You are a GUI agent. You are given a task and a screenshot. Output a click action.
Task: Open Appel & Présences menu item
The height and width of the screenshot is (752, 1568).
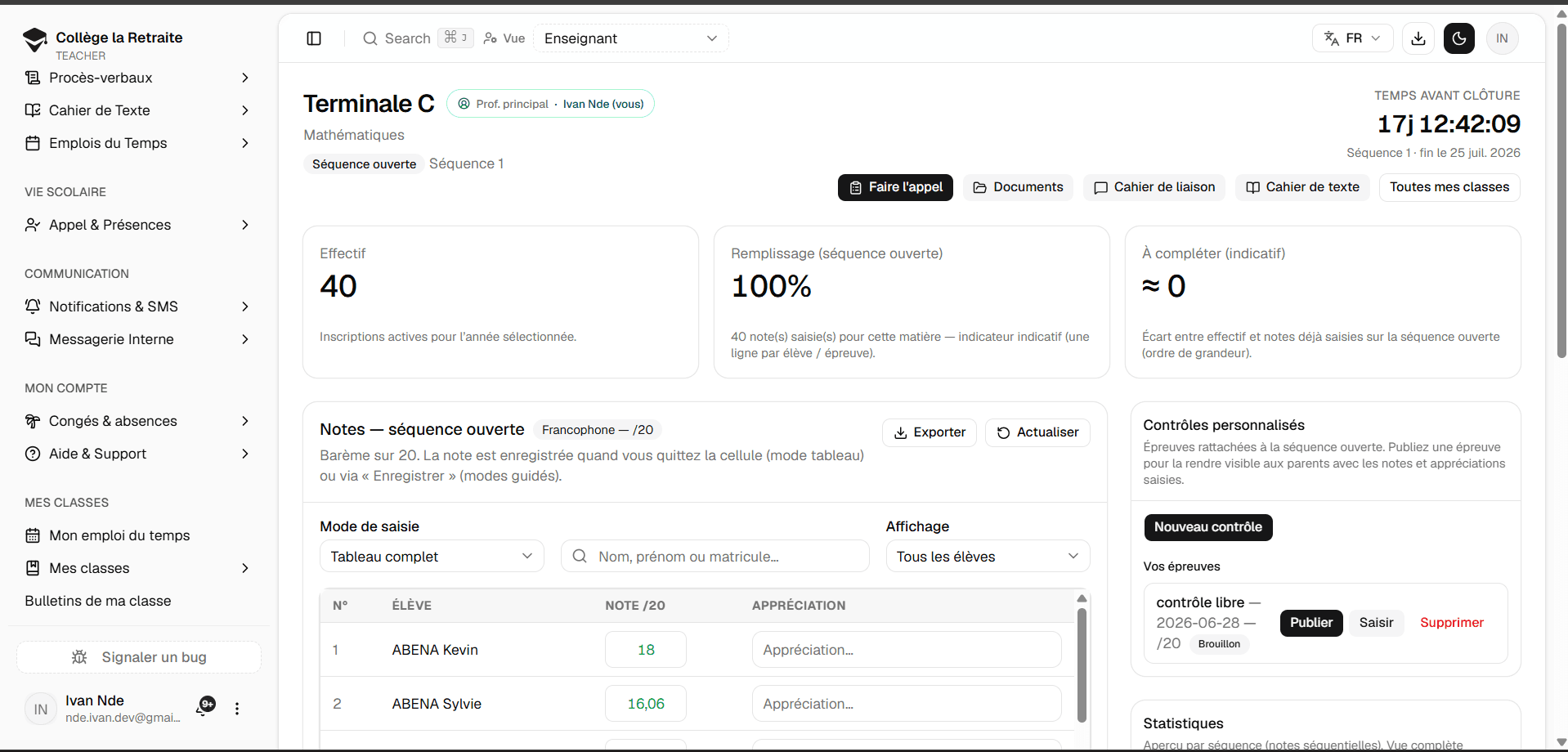[139, 225]
